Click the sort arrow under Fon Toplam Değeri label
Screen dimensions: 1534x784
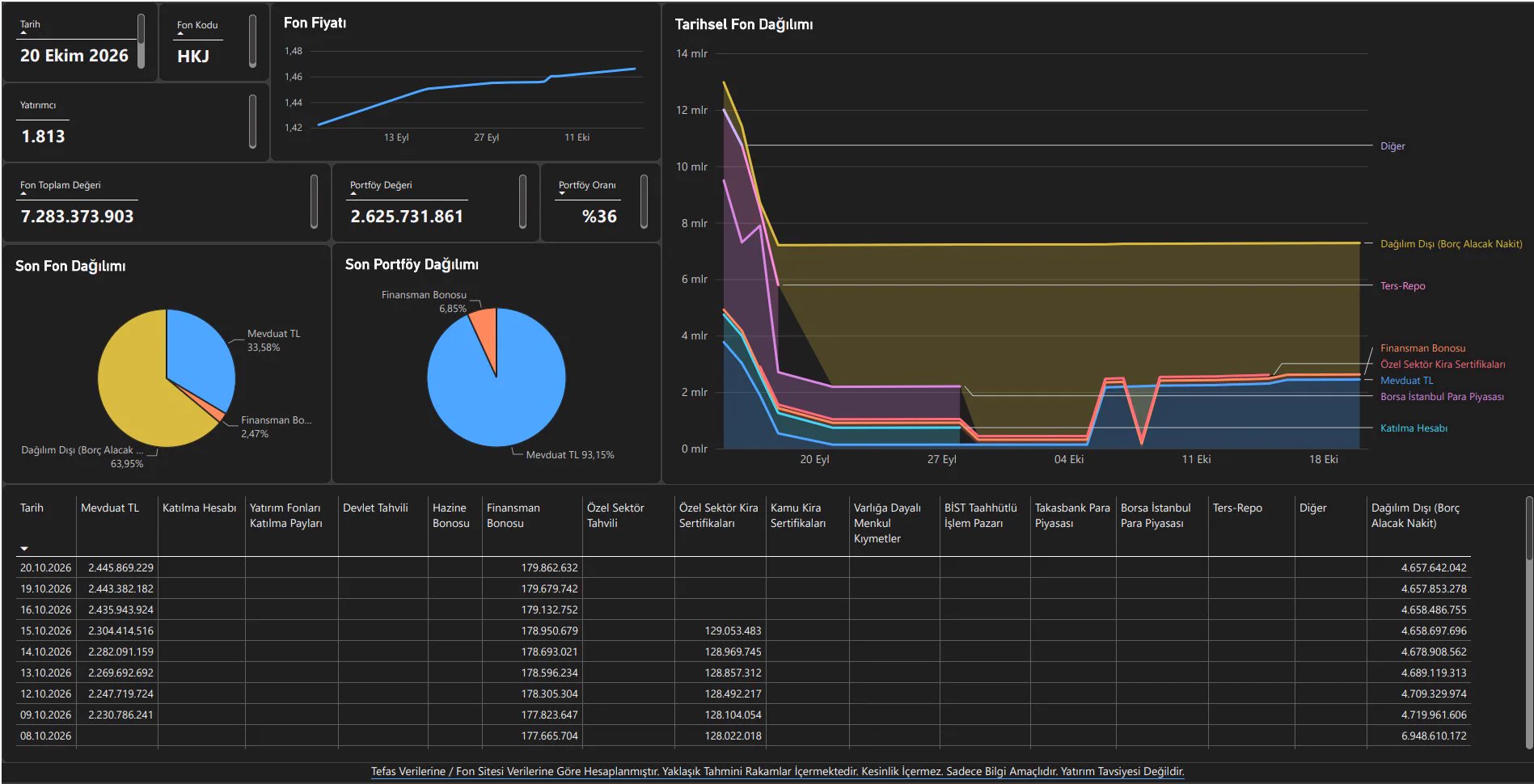click(x=23, y=194)
